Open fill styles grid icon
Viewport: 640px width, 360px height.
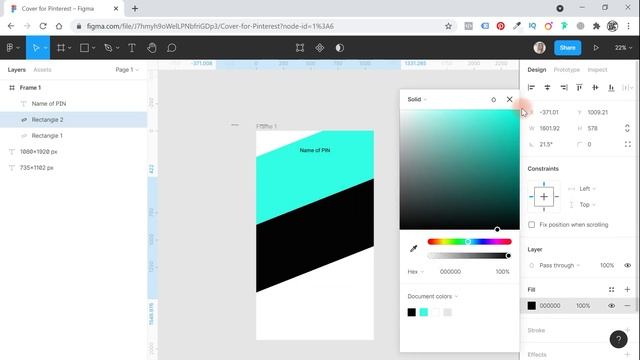tap(611, 289)
